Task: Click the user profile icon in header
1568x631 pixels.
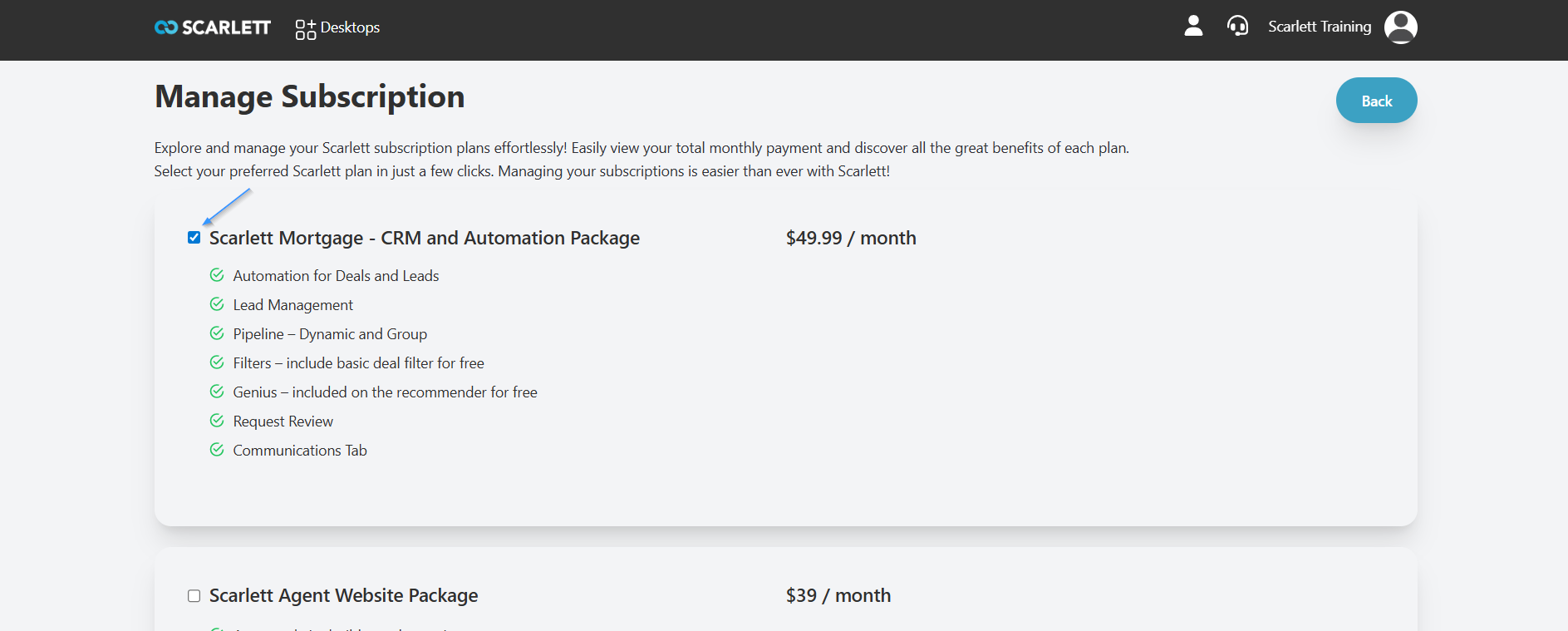Action: [x=1193, y=26]
